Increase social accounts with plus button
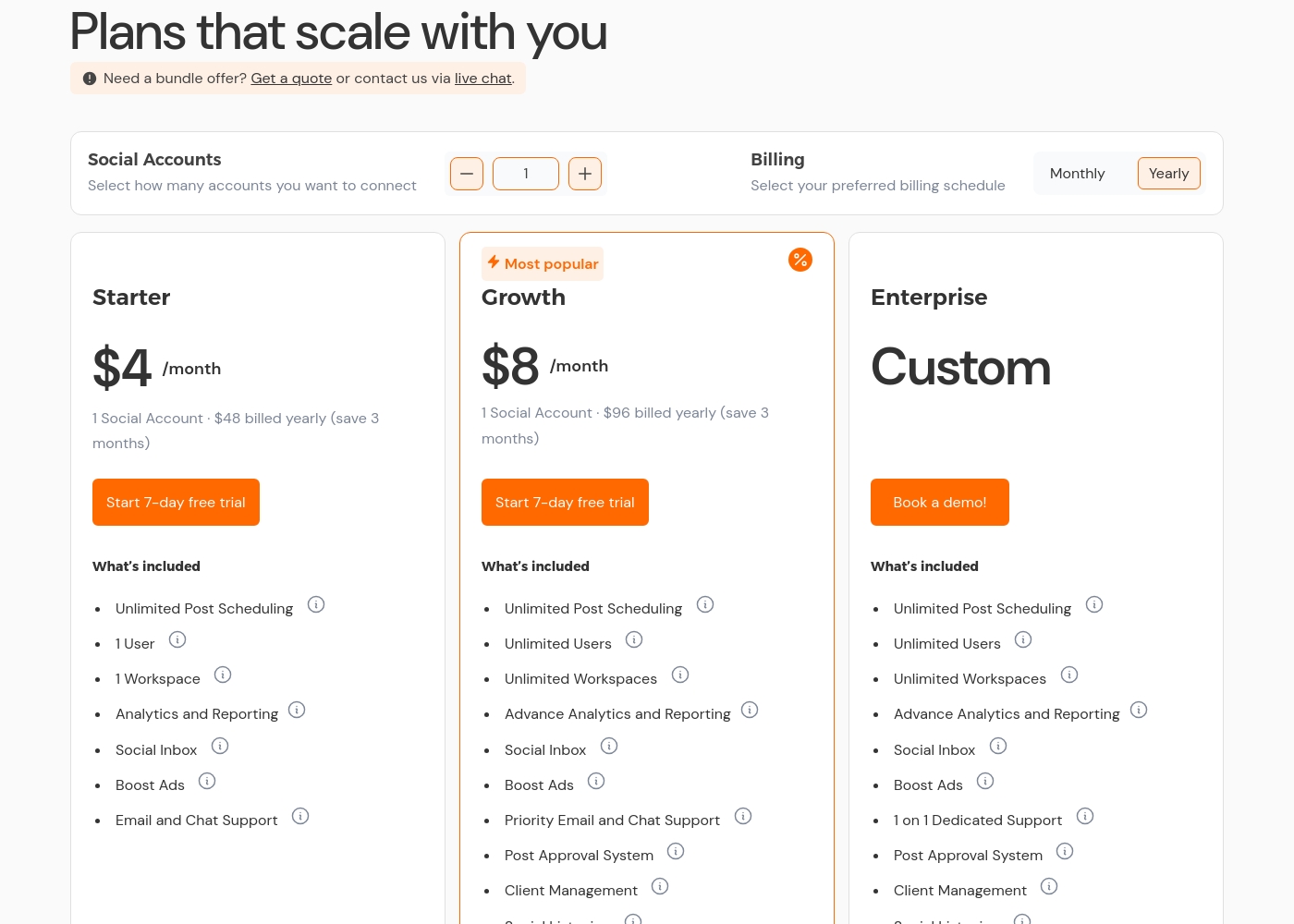This screenshot has width=1294, height=924. [x=585, y=174]
